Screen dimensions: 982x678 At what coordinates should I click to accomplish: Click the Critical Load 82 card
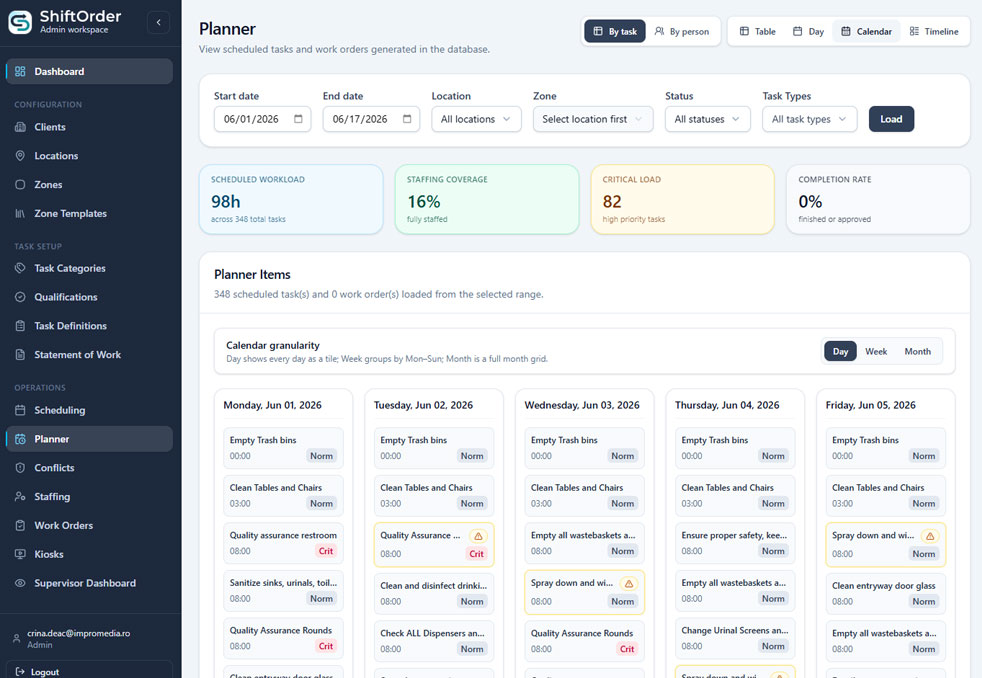[x=682, y=199]
